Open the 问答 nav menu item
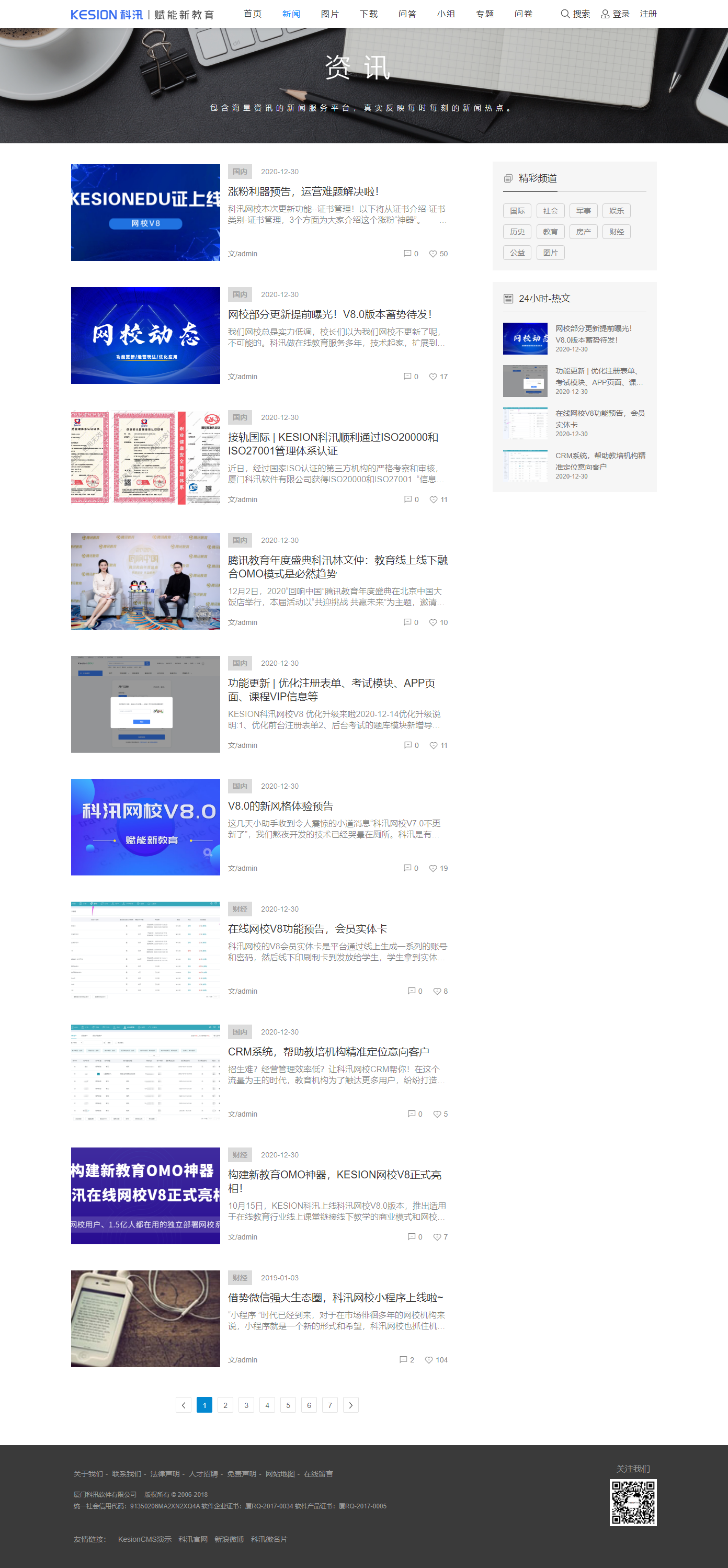The height and width of the screenshot is (1568, 728). pos(407,14)
